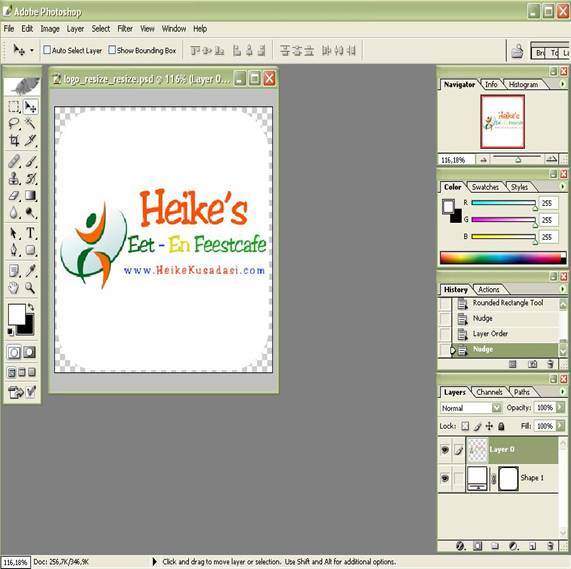Image resolution: width=571 pixels, height=569 pixels.
Task: Open Fill slider arrow
Action: 560,426
